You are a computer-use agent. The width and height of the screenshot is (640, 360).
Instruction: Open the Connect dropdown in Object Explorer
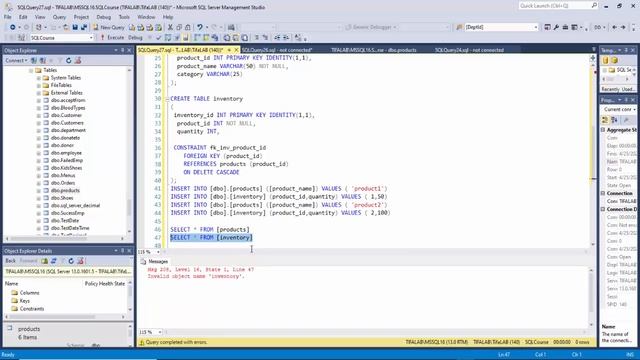16,60
